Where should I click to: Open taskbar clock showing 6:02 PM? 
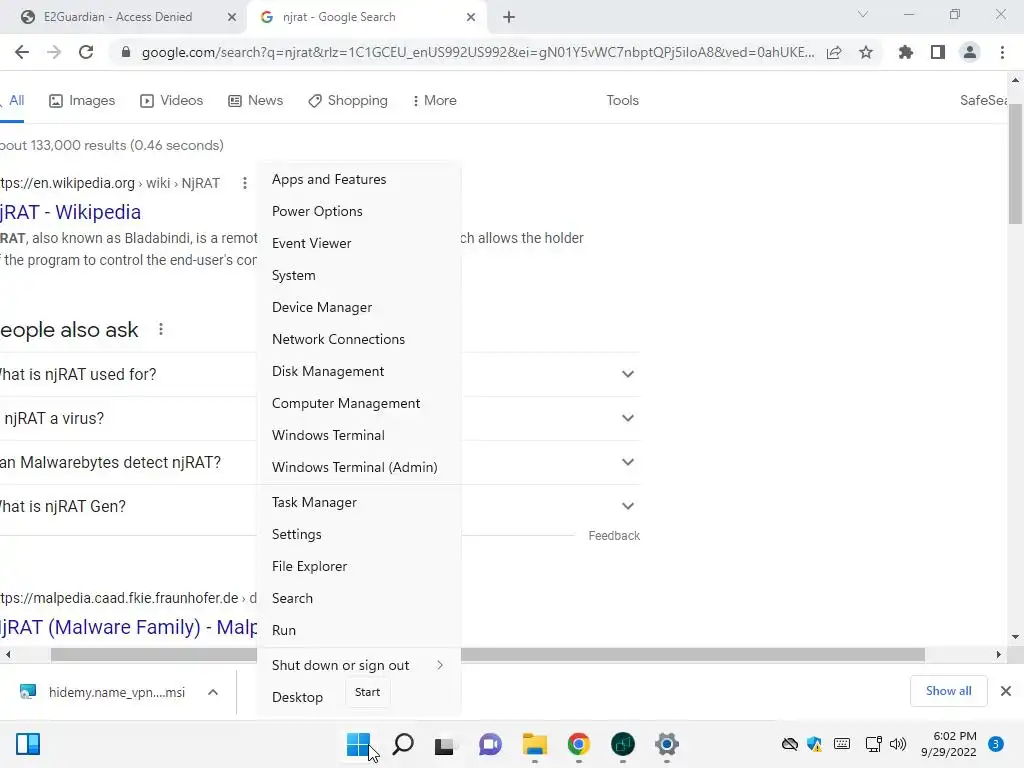(x=949, y=744)
